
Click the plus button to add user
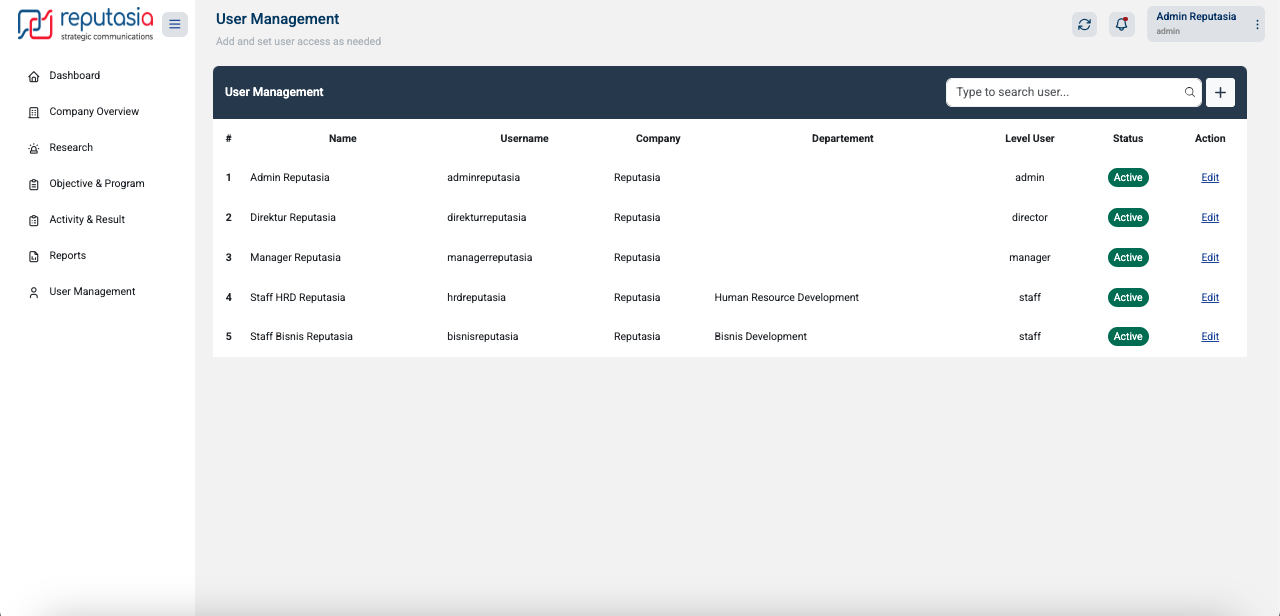[1220, 92]
